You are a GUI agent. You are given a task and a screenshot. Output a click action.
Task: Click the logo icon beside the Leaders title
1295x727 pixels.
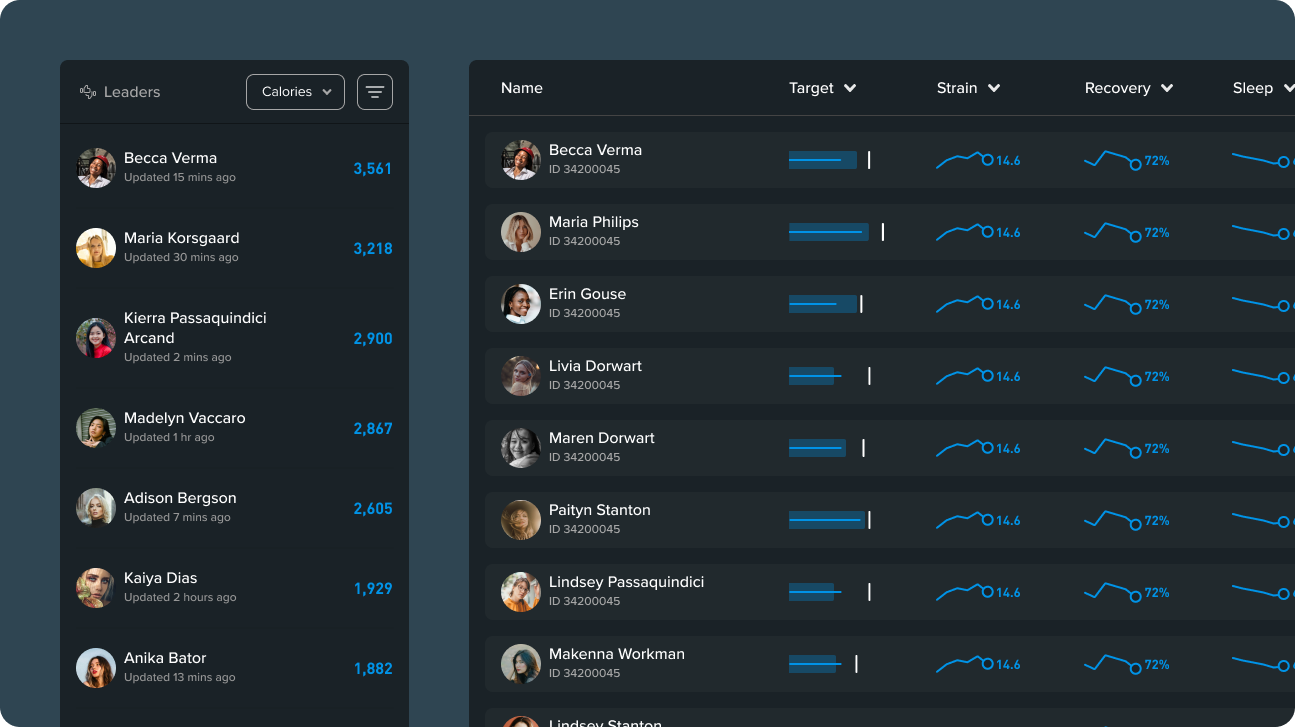[85, 91]
